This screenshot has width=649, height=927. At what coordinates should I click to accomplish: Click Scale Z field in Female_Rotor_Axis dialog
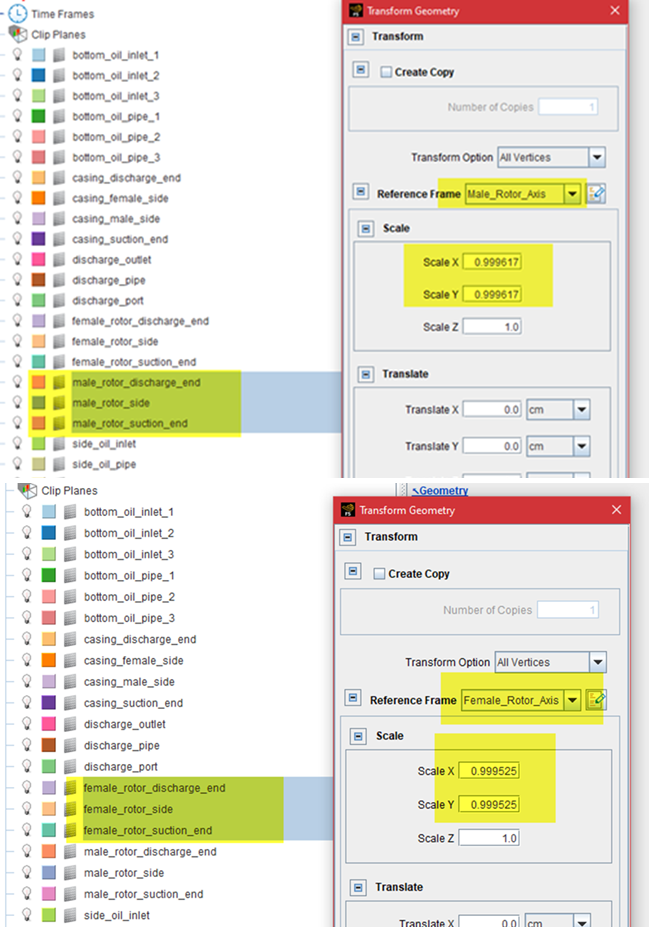tap(488, 838)
